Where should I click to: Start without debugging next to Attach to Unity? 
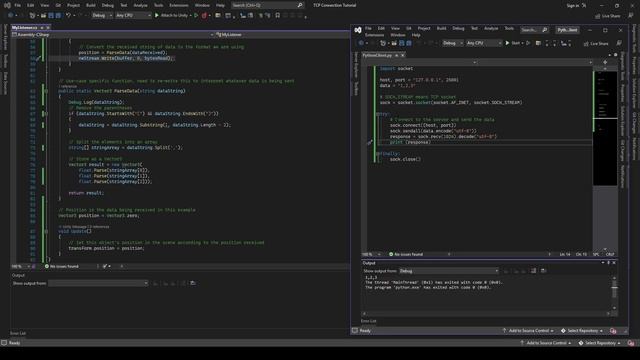tap(196, 16)
